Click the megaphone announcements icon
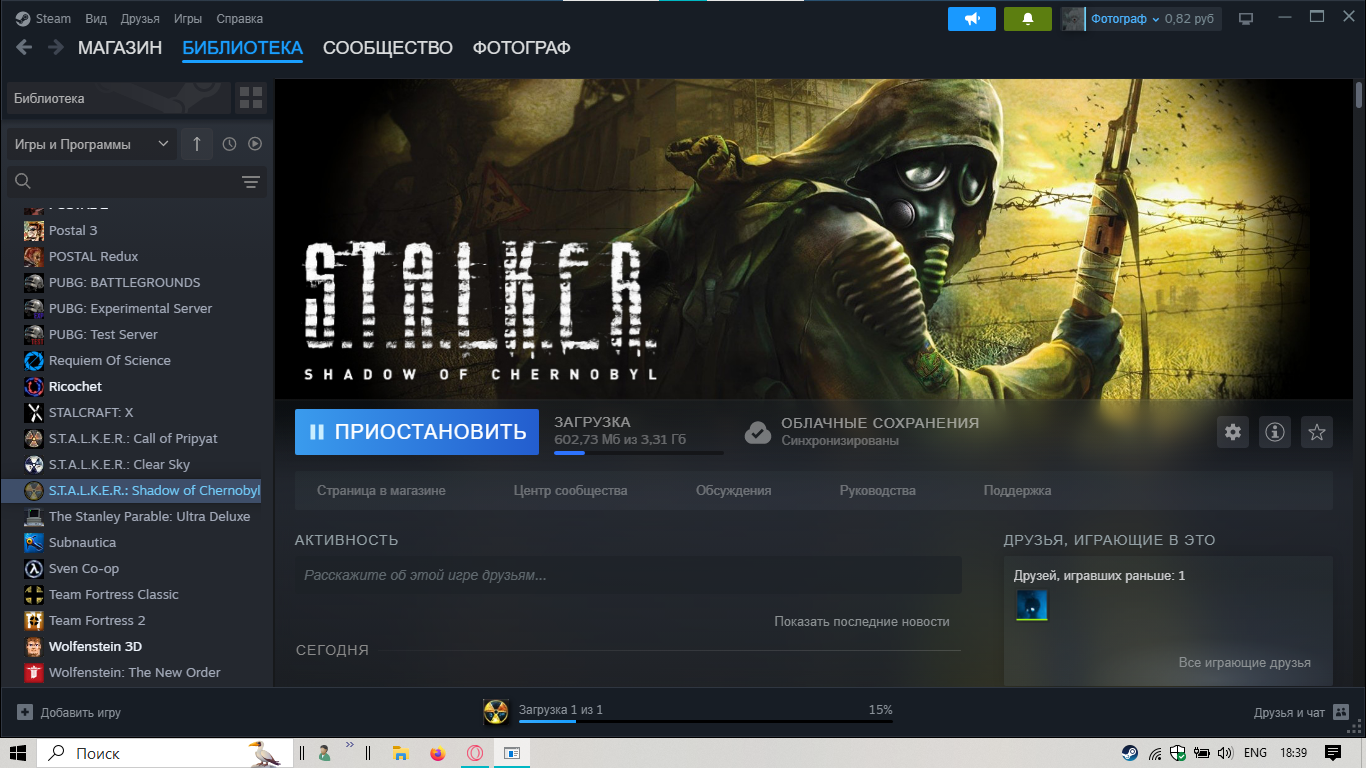Screen dimensions: 1366x768 (971, 19)
